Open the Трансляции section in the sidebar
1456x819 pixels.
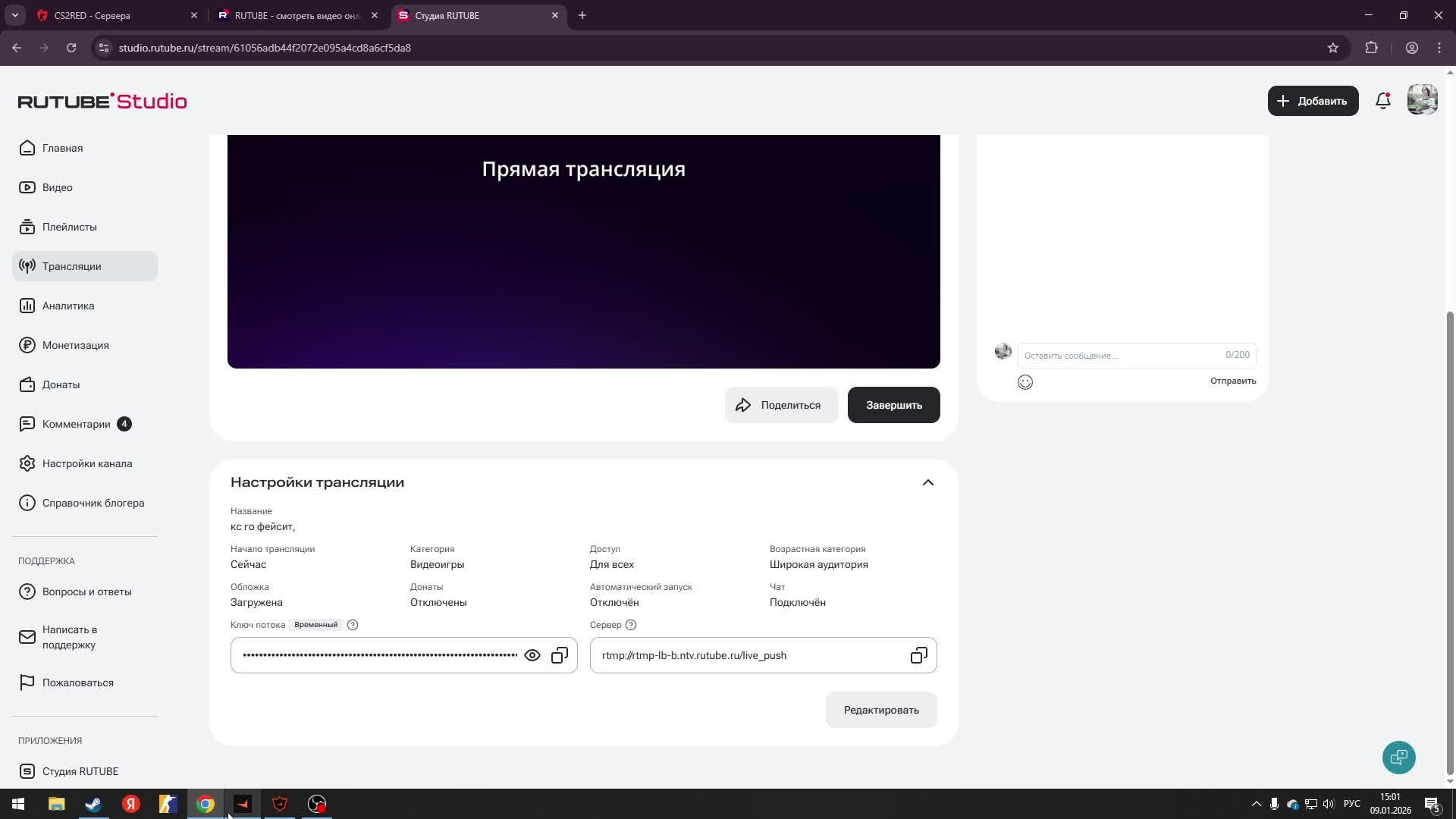click(x=72, y=266)
